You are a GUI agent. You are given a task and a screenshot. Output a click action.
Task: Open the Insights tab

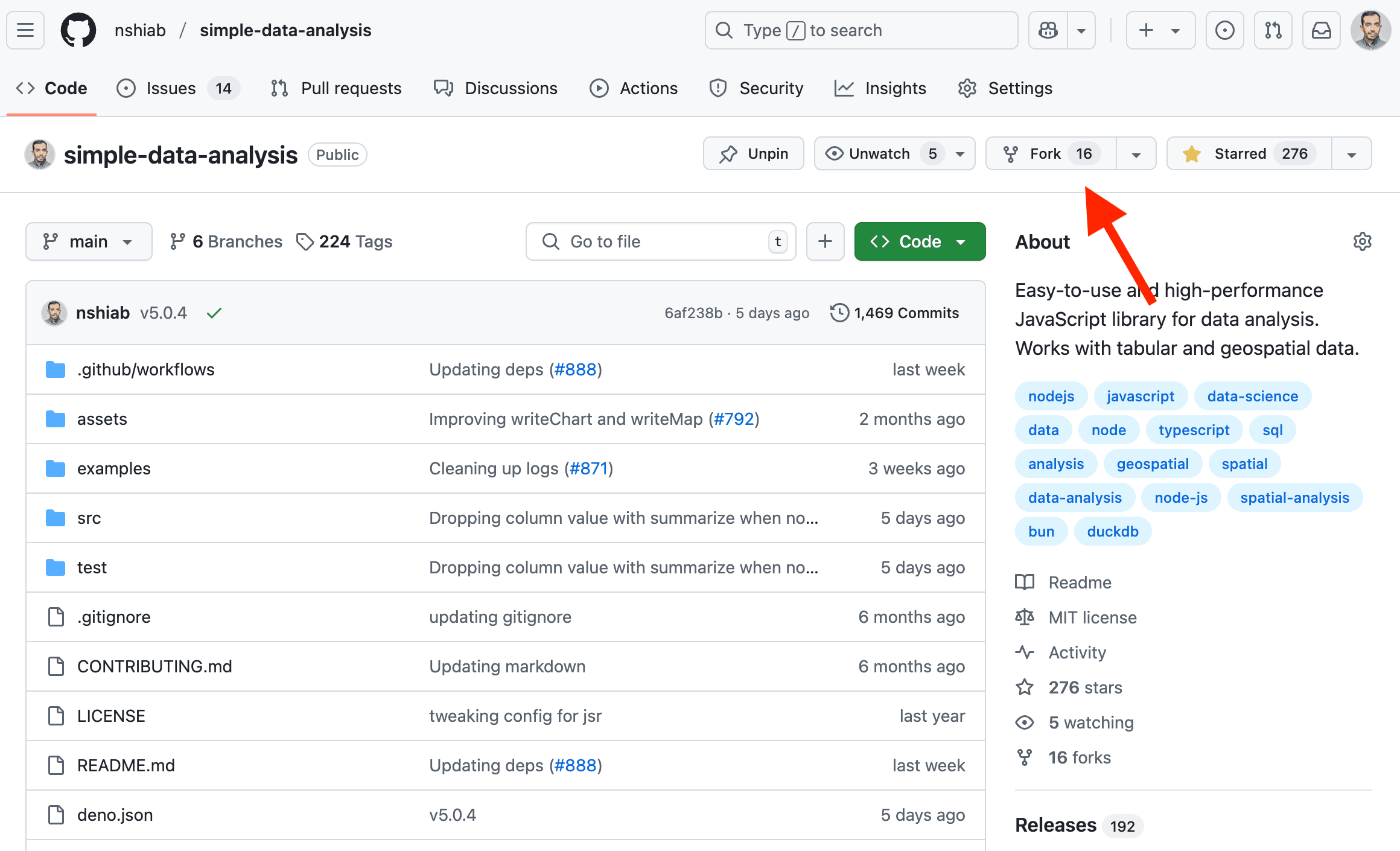coord(880,88)
